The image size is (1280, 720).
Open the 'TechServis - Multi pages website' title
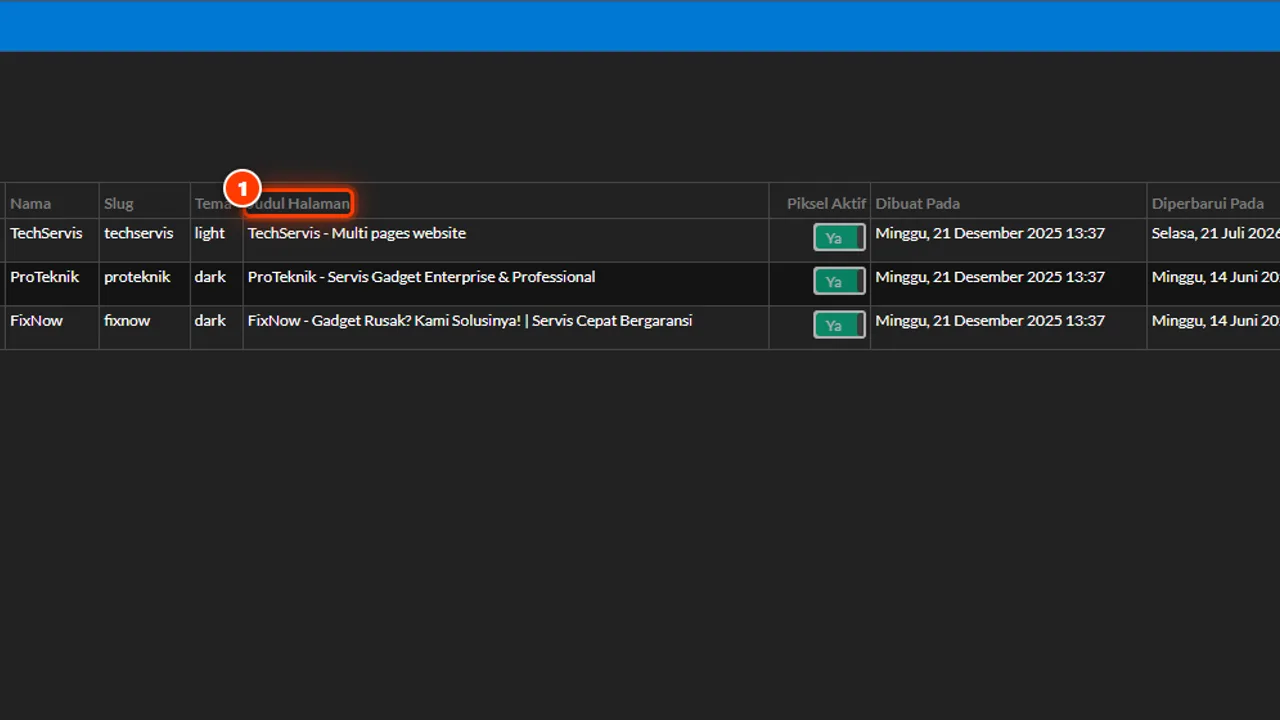(x=357, y=233)
